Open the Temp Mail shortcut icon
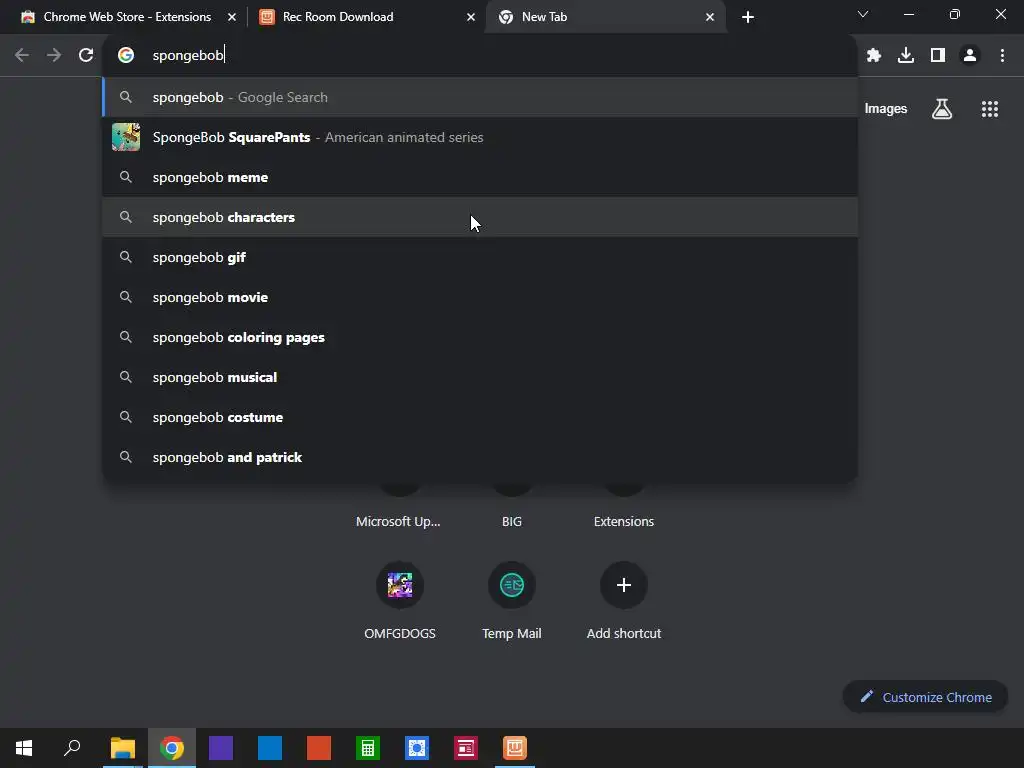1024x768 pixels. tap(512, 585)
